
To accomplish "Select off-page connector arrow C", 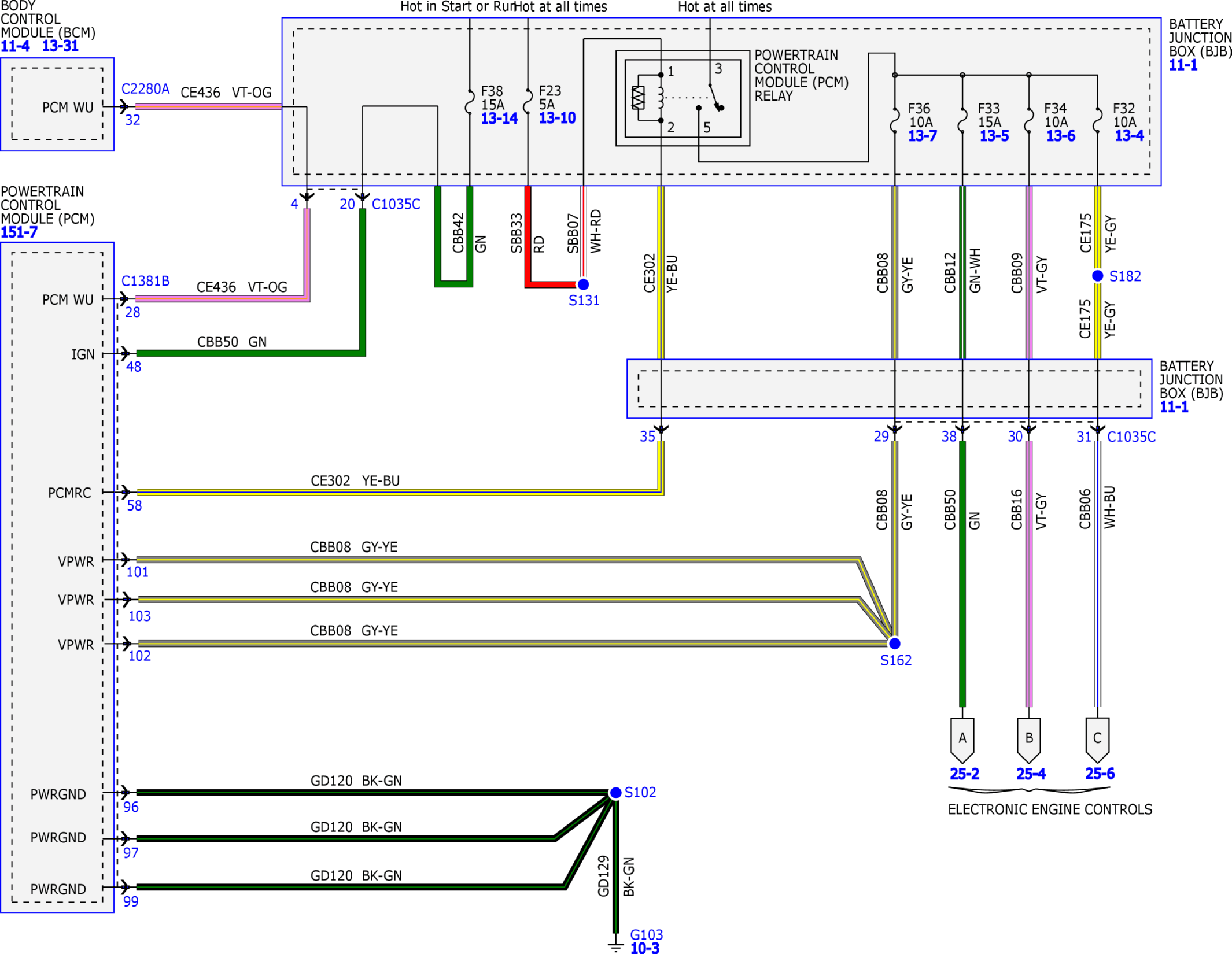I will click(x=1097, y=740).
